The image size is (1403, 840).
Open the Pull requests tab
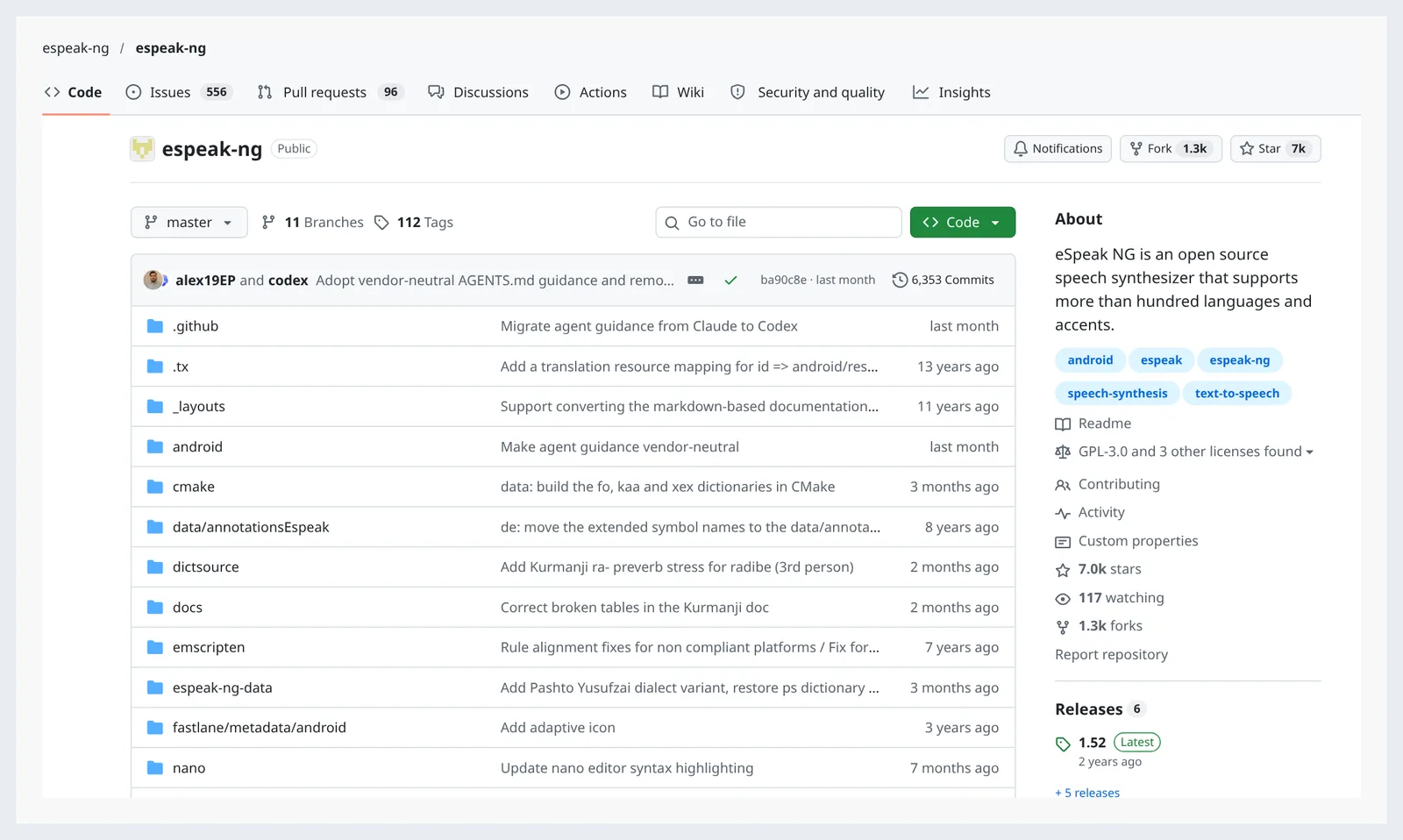coord(330,92)
